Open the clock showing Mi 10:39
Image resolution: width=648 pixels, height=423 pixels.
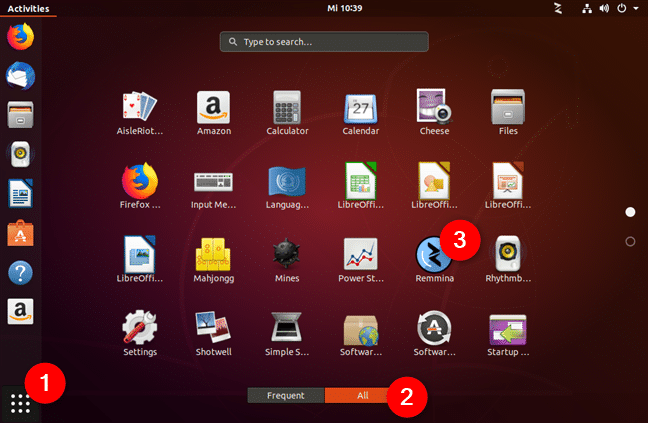click(345, 8)
